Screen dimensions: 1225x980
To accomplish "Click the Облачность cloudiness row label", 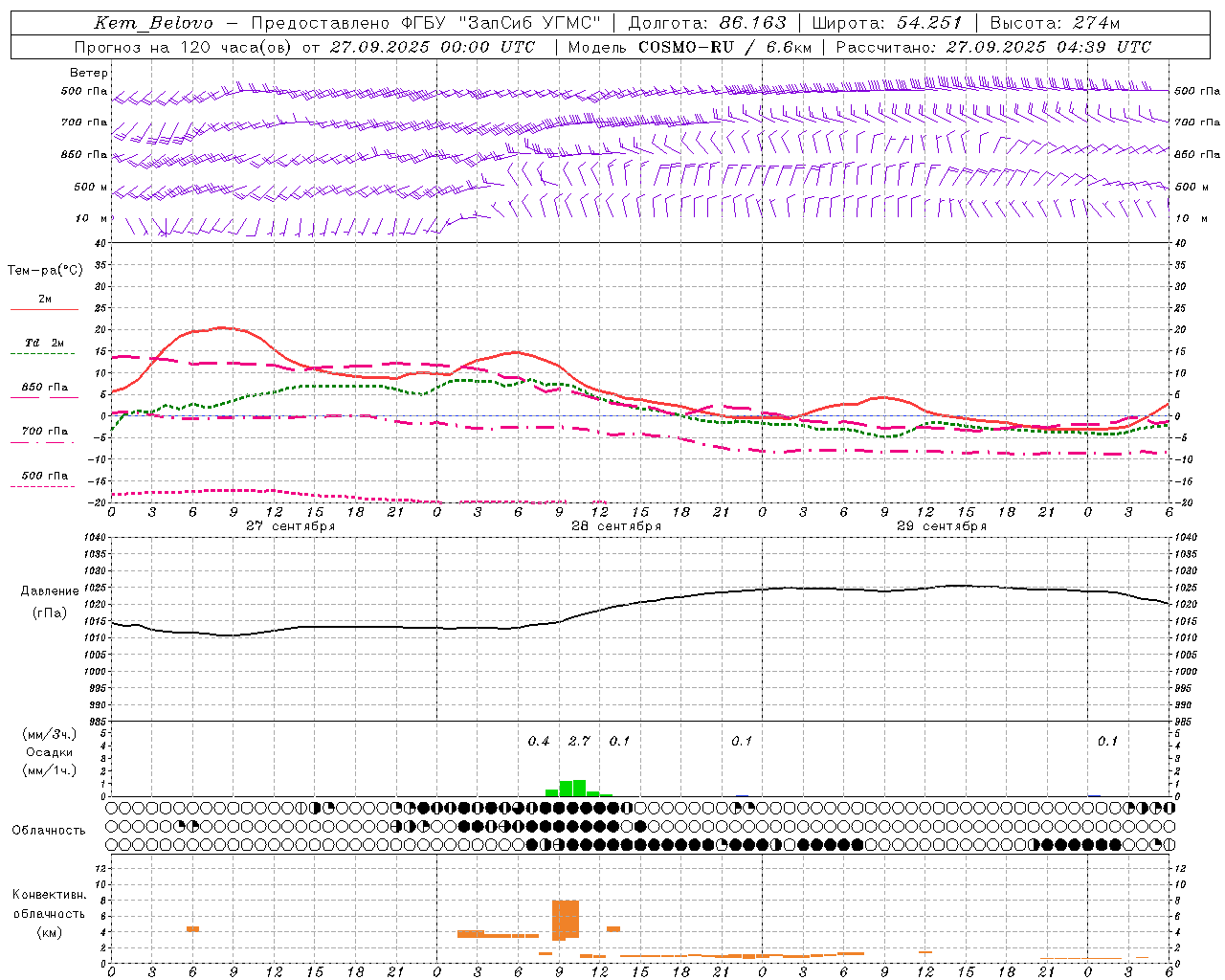I will (x=49, y=831).
